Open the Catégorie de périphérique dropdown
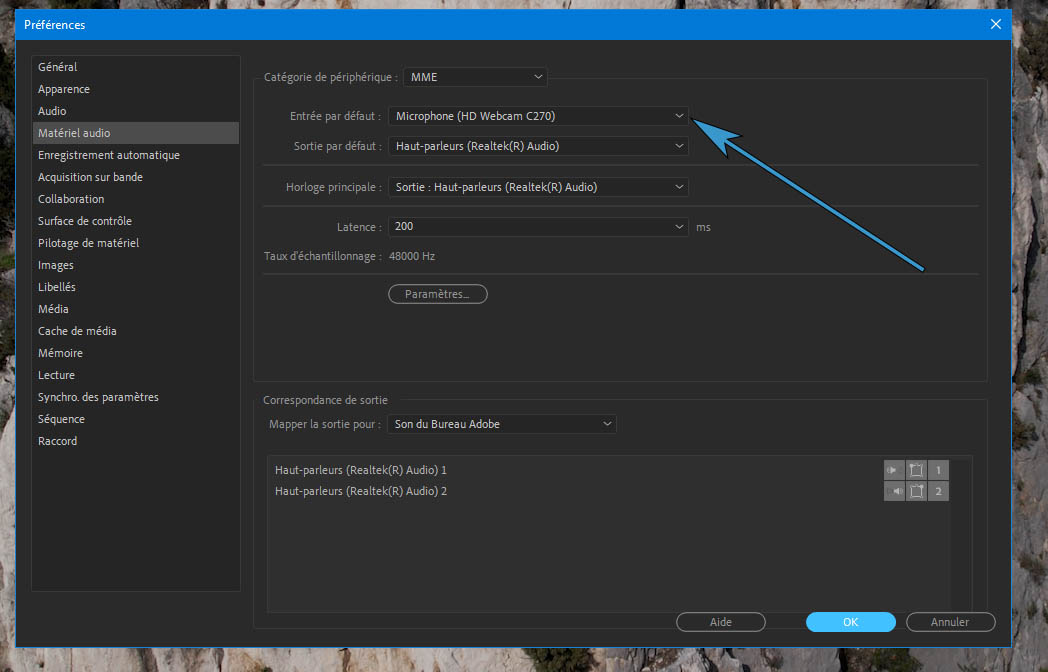 [x=475, y=77]
